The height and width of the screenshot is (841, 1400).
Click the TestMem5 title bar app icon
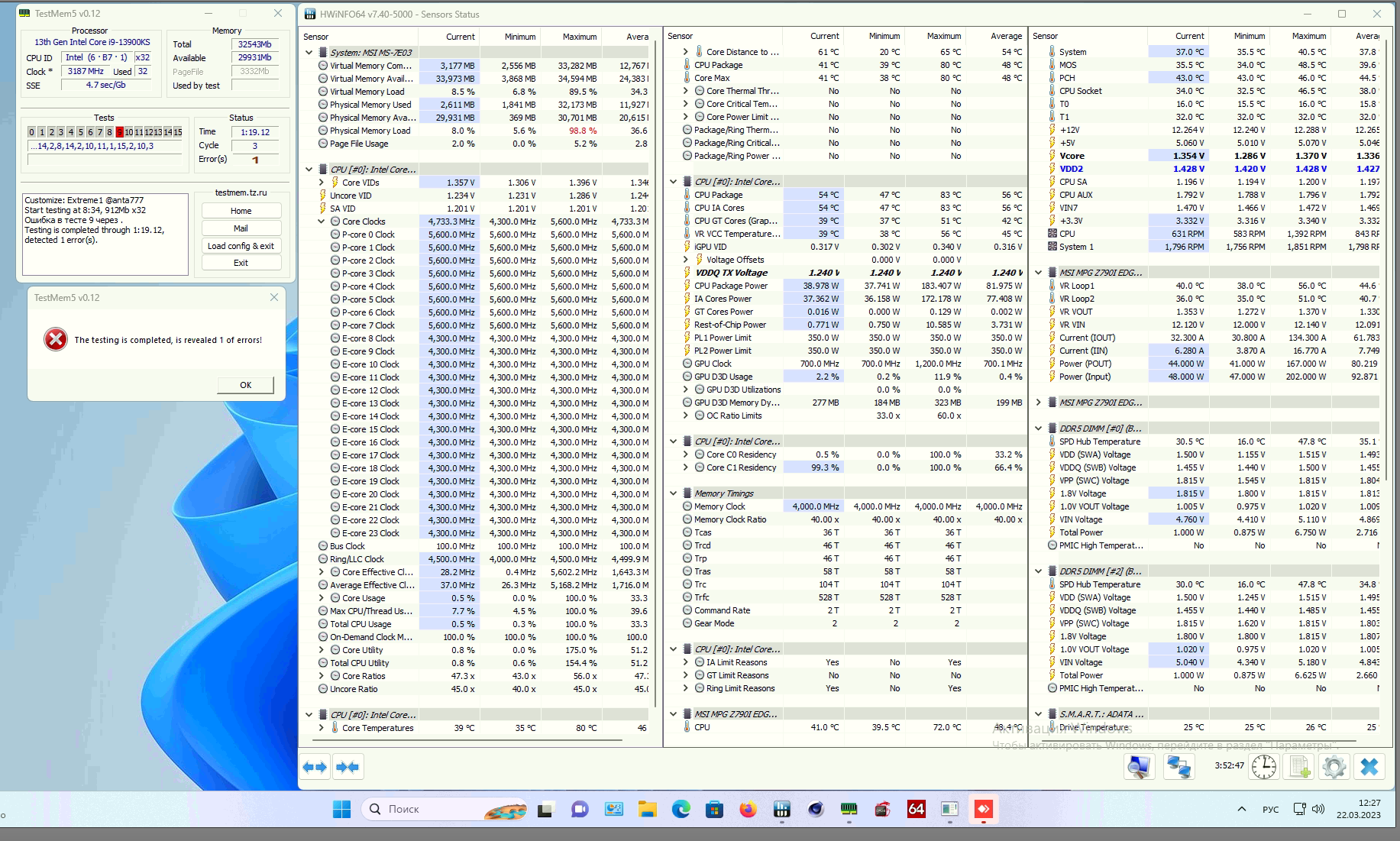click(x=25, y=14)
